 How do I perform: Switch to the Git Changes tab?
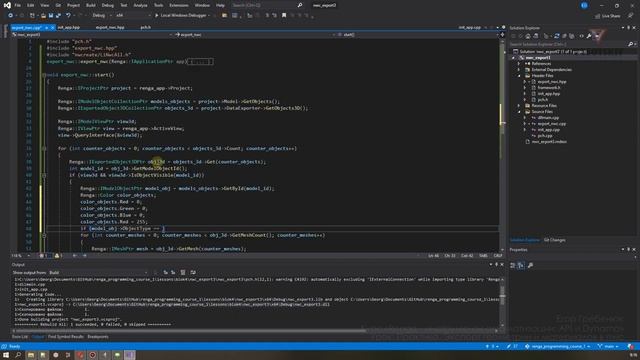(554, 240)
